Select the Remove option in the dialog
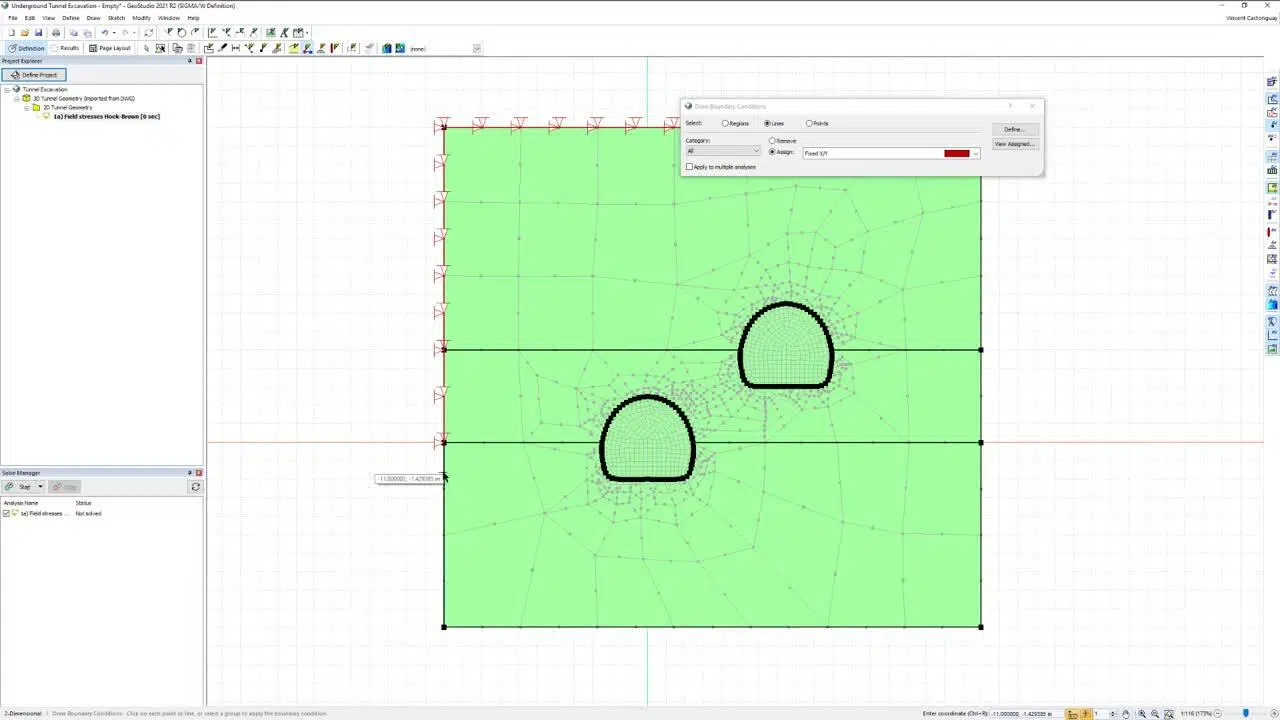Screen dimensions: 1280x720 click(775, 140)
